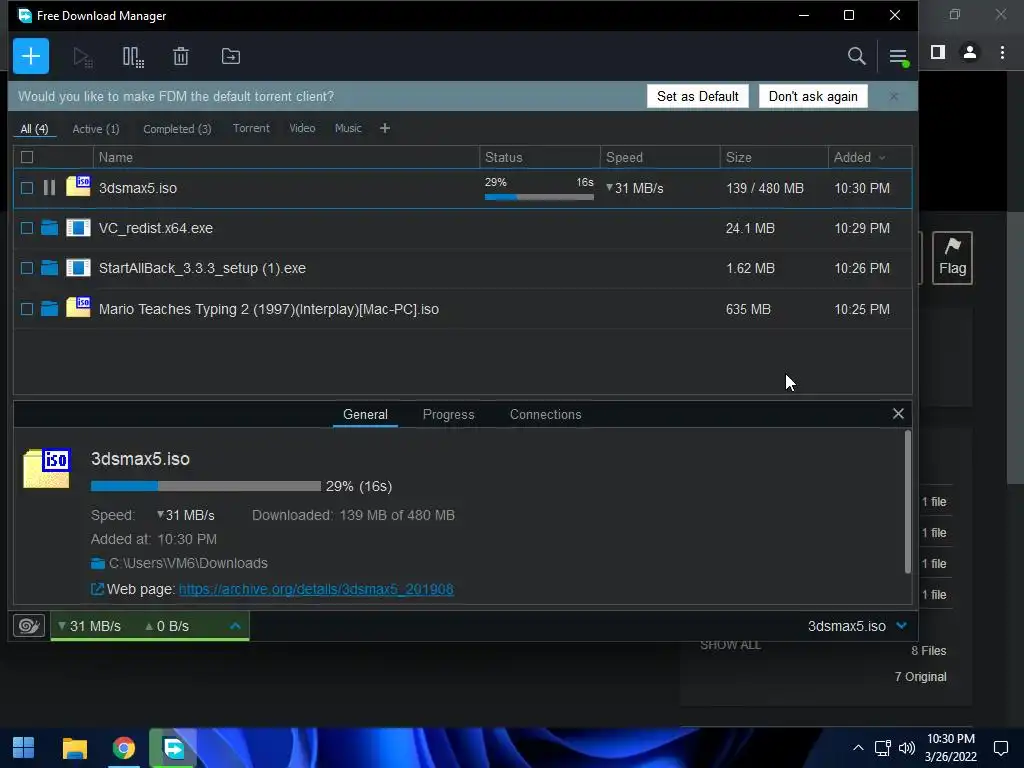This screenshot has width=1024, height=768.
Task: Sort by Size column header
Action: coord(774,157)
